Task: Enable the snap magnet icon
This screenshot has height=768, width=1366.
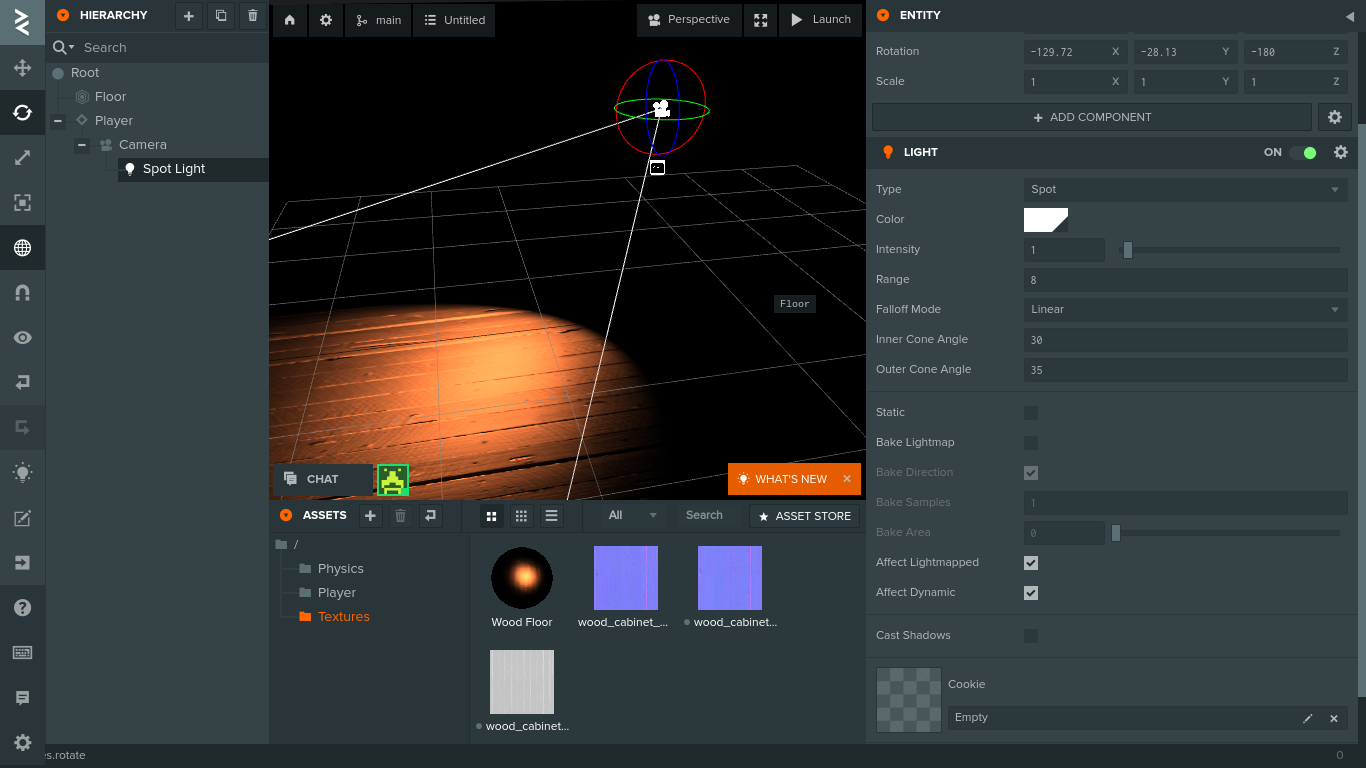Action: tap(22, 293)
